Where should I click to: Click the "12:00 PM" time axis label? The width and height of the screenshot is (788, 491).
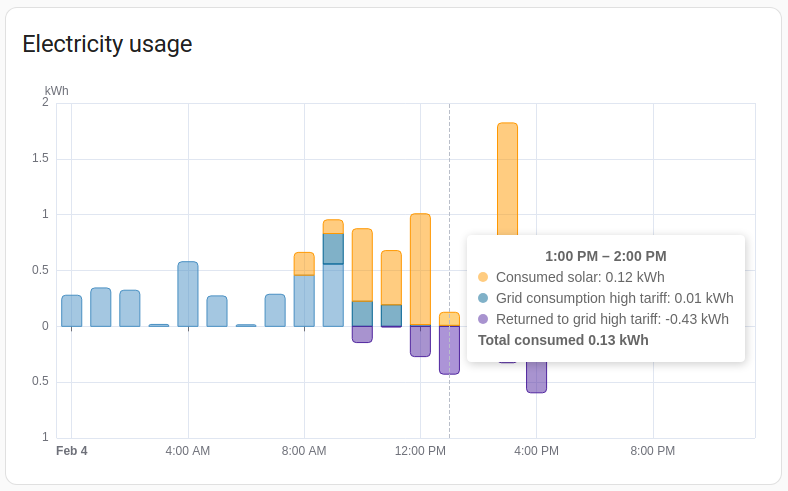420,451
